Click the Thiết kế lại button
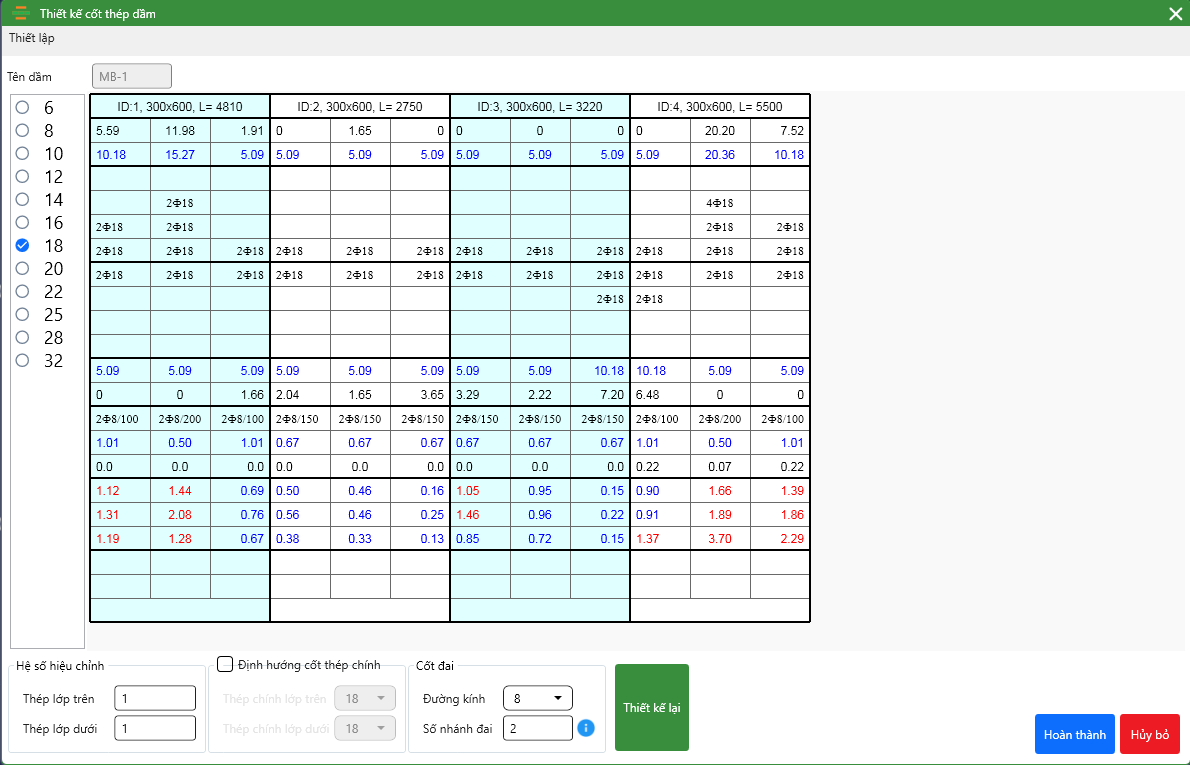 (652, 707)
